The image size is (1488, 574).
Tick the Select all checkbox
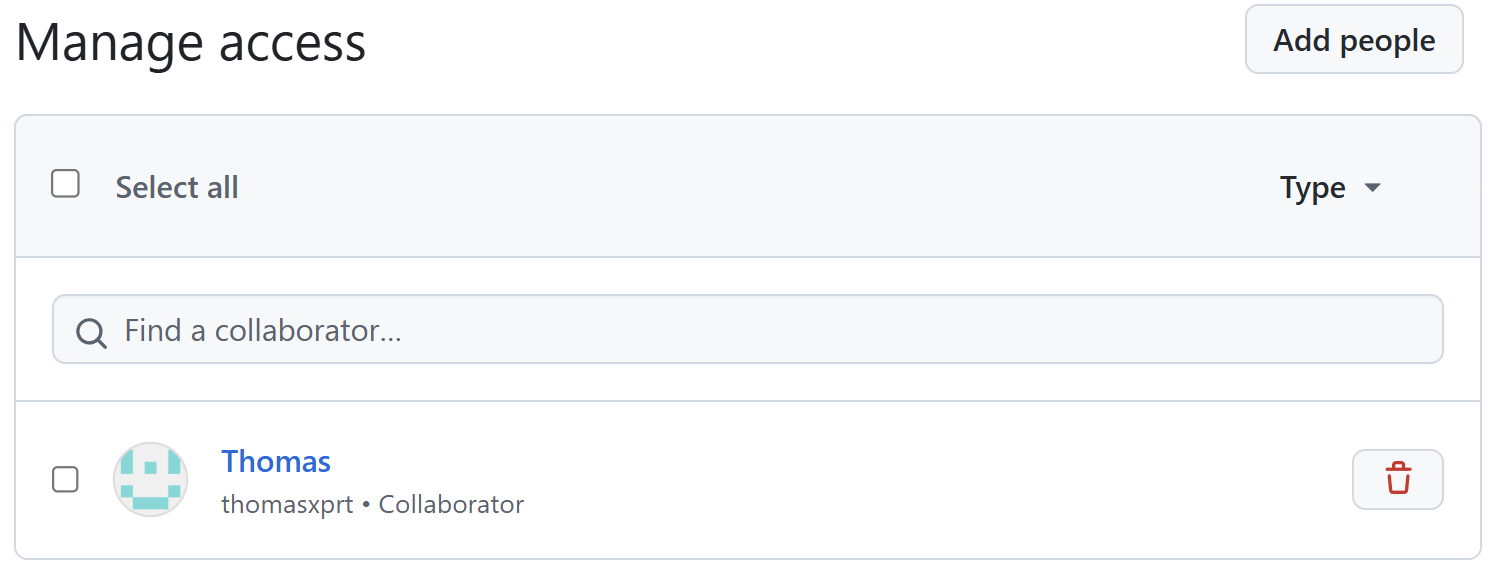pos(66,184)
